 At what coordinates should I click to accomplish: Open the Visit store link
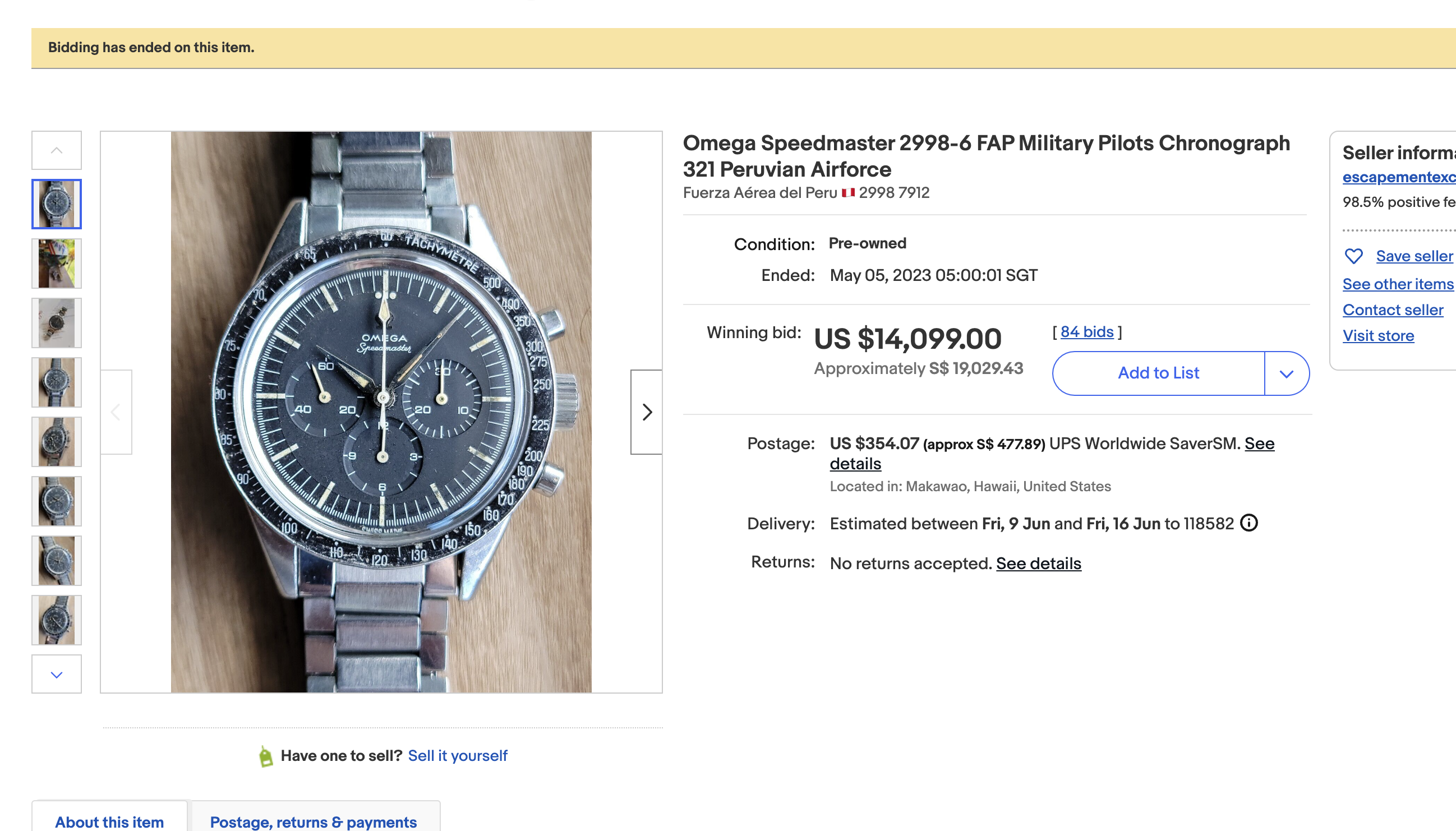(1378, 335)
